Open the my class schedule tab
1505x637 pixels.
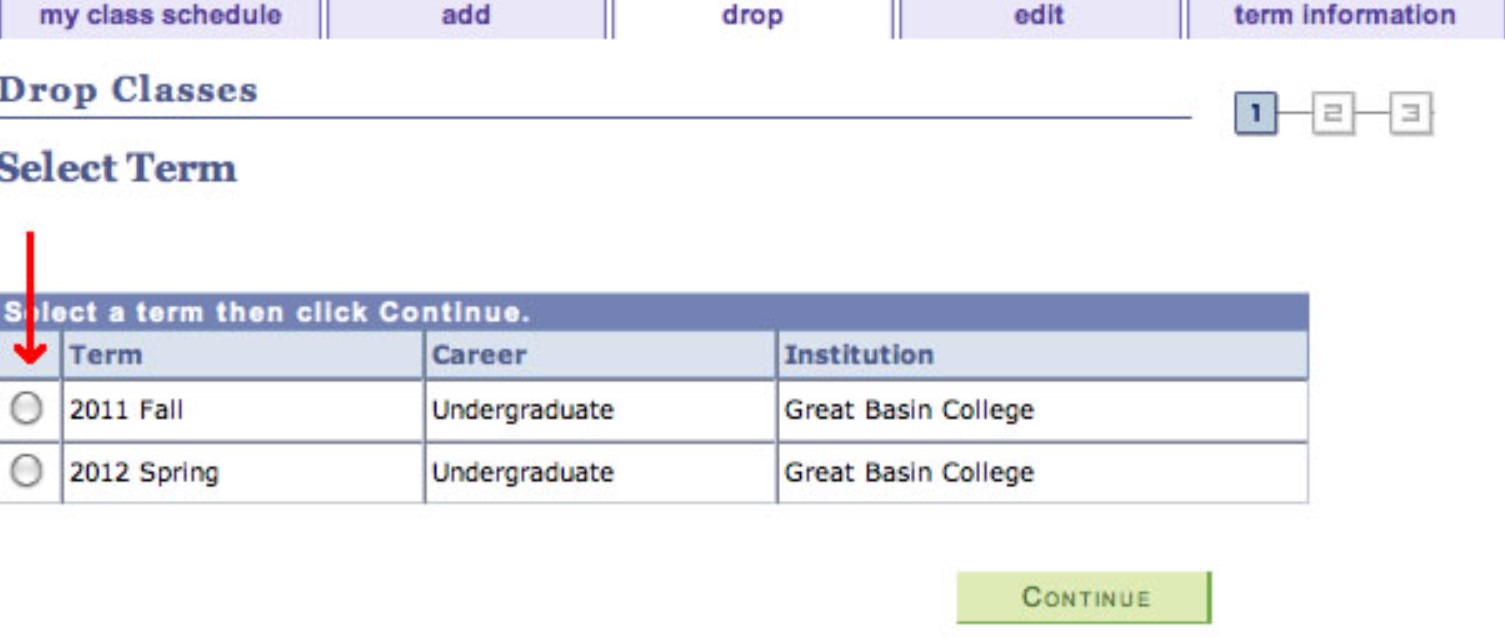coord(160,17)
